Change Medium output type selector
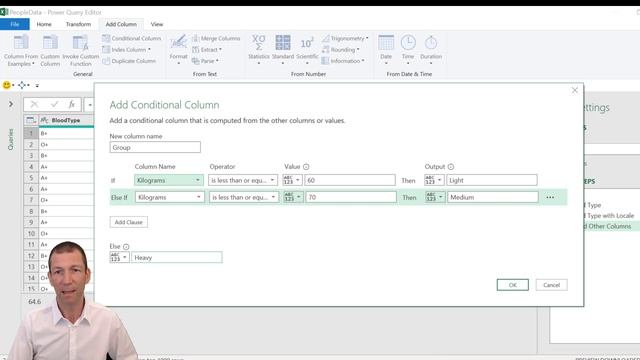640x360 pixels. pyautogui.click(x=435, y=197)
